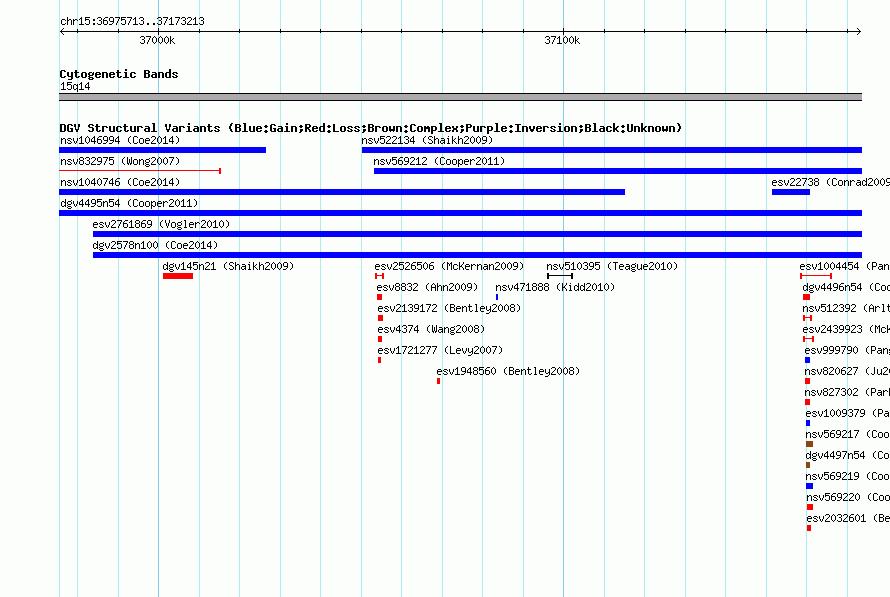Viewport: 890px width, 597px height.
Task: Select the nsv569220 red loss marker
Action: tap(810, 507)
